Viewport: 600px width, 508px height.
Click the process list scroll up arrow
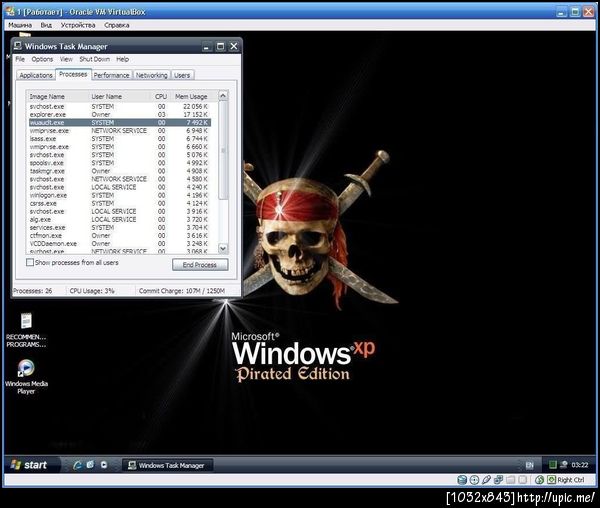[x=223, y=96]
